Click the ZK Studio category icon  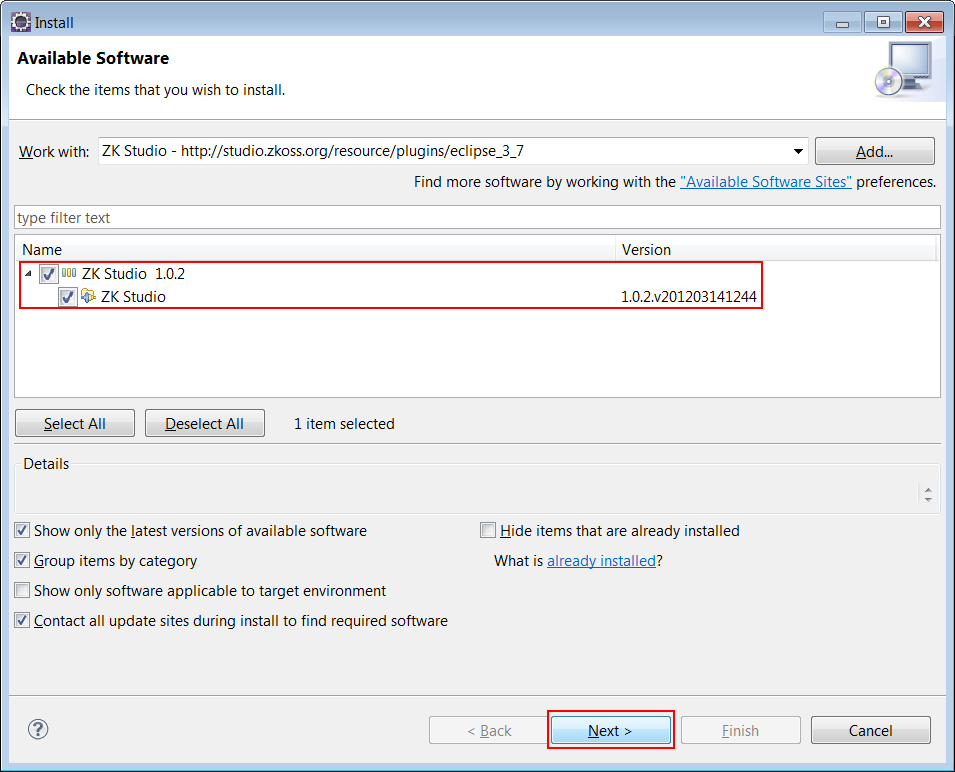[x=69, y=273]
